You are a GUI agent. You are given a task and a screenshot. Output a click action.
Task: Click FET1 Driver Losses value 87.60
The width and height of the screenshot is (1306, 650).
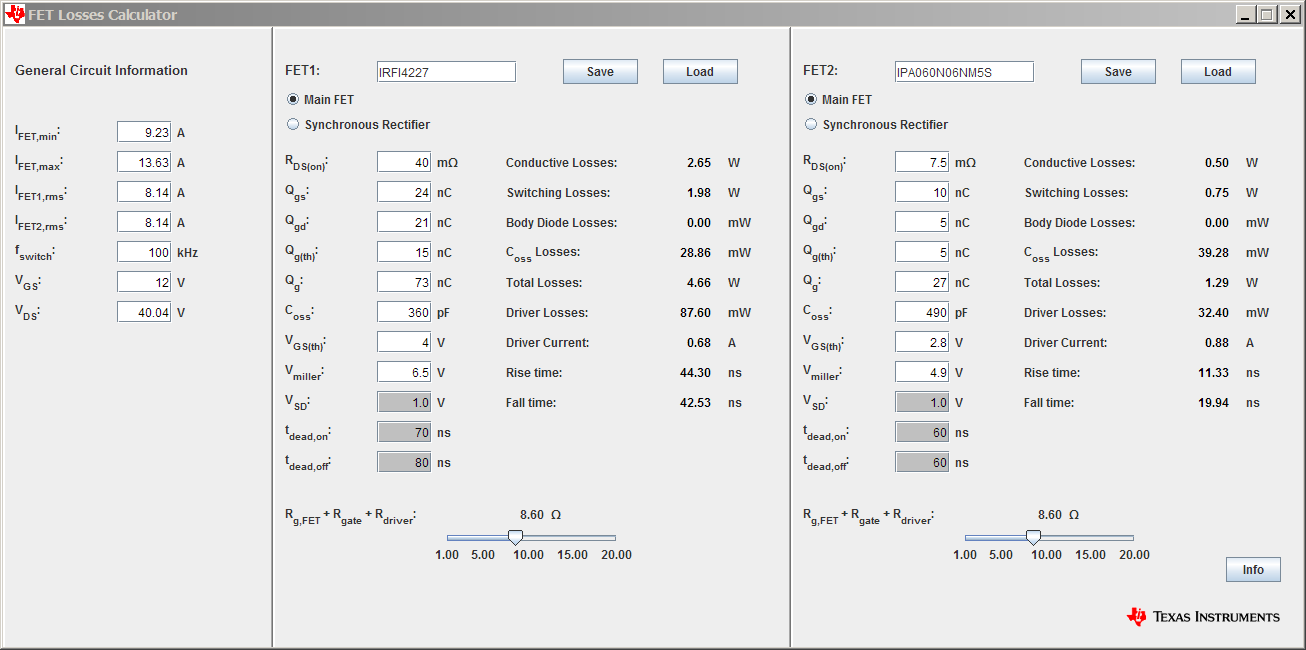tap(695, 313)
